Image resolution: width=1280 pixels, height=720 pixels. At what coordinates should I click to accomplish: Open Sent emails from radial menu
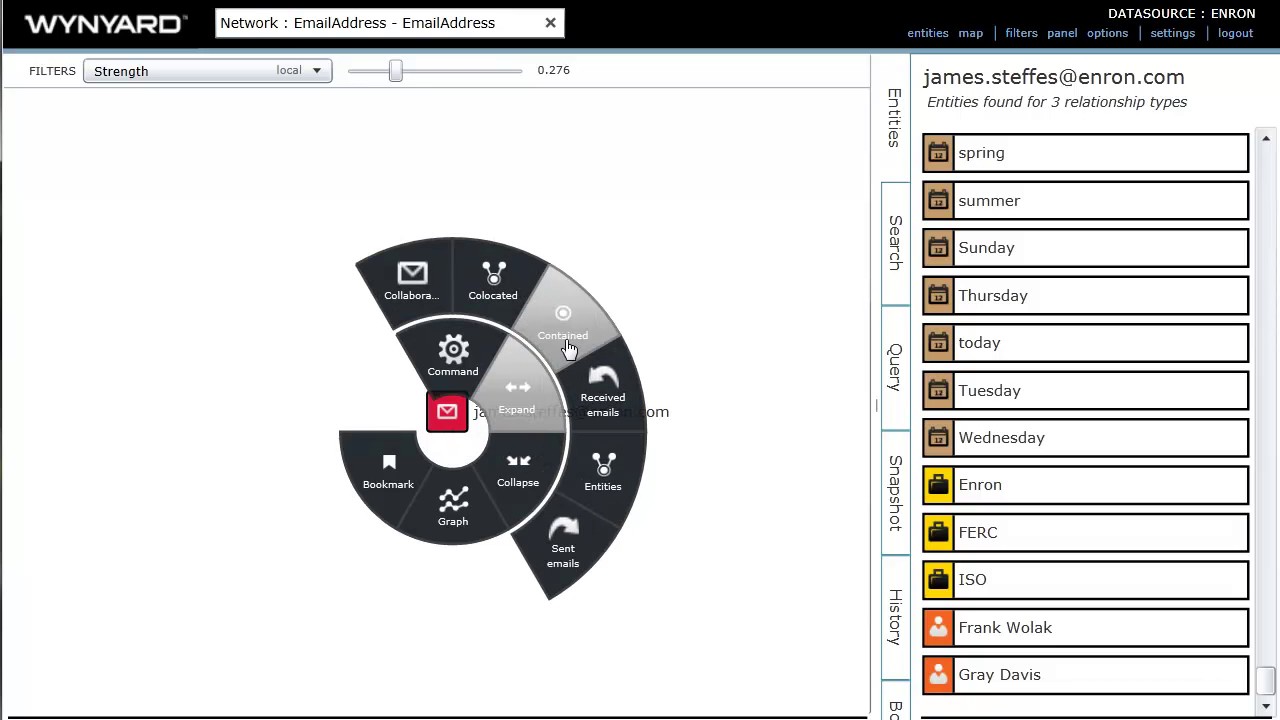pyautogui.click(x=563, y=543)
